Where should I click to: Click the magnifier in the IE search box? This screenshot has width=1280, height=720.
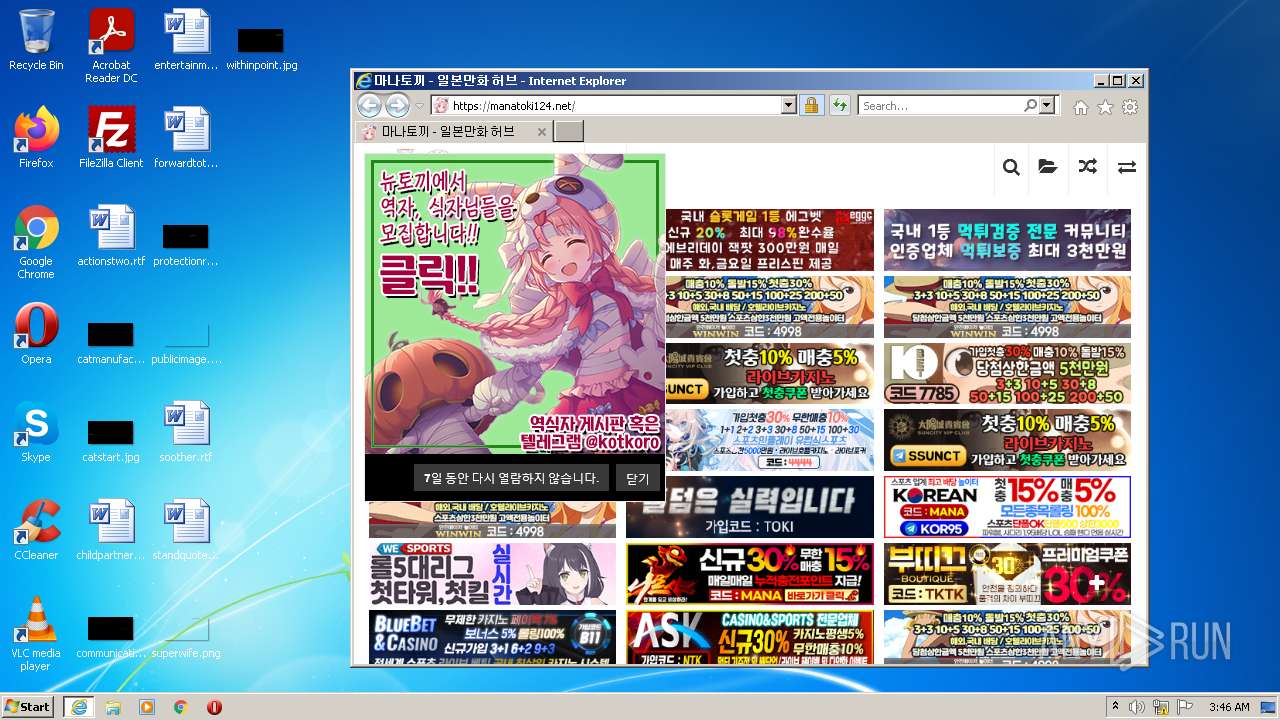click(x=1030, y=105)
